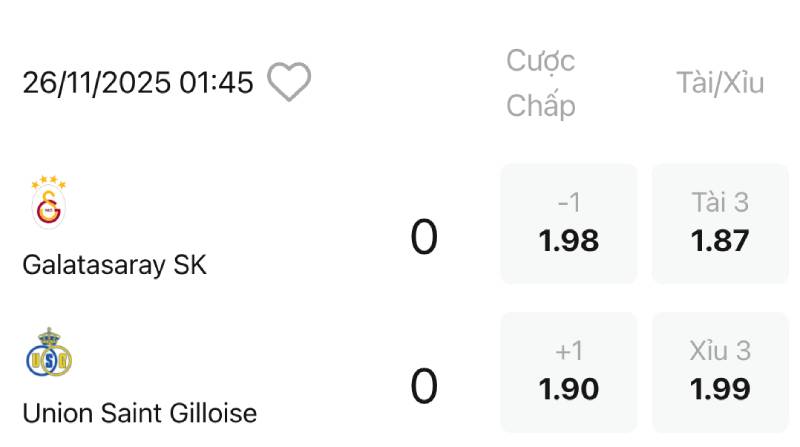Click the -1 handicap label
The height and width of the screenshot is (447, 800).
coord(569,203)
